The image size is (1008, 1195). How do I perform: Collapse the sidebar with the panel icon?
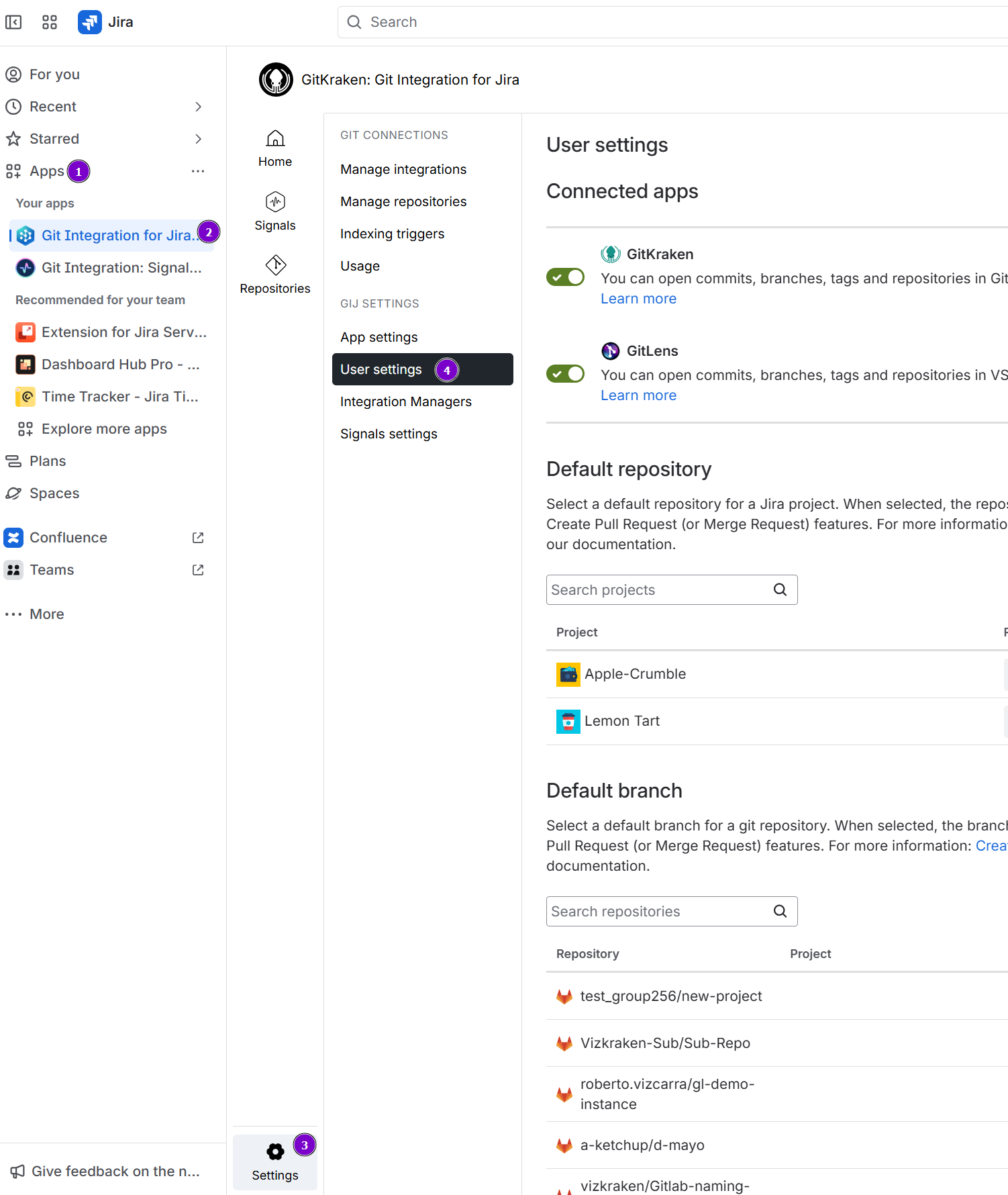(x=13, y=22)
